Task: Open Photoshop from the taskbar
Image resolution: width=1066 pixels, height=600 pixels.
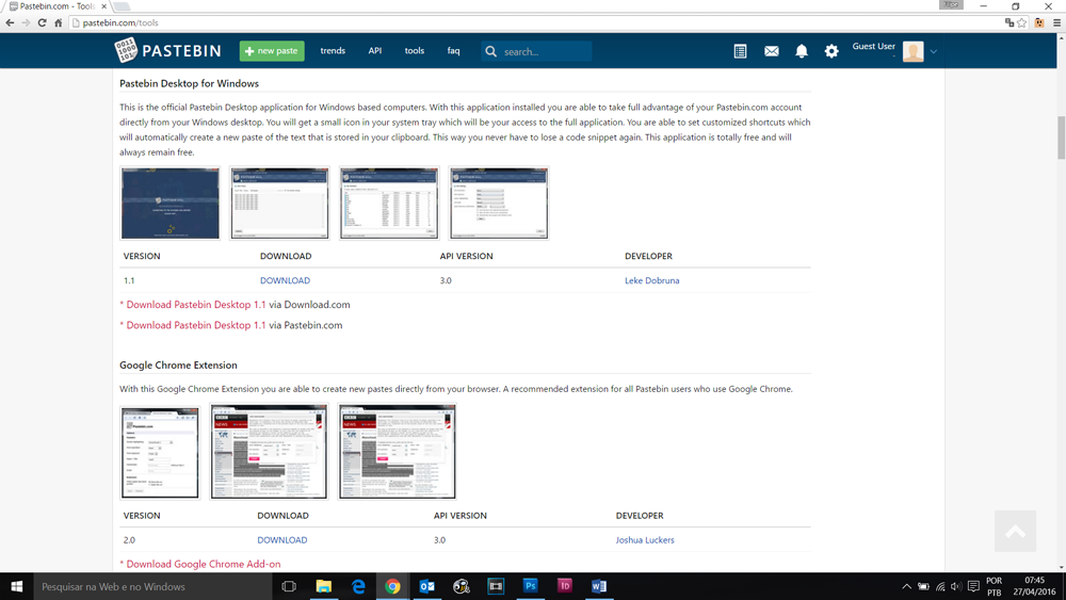Action: 530,586
